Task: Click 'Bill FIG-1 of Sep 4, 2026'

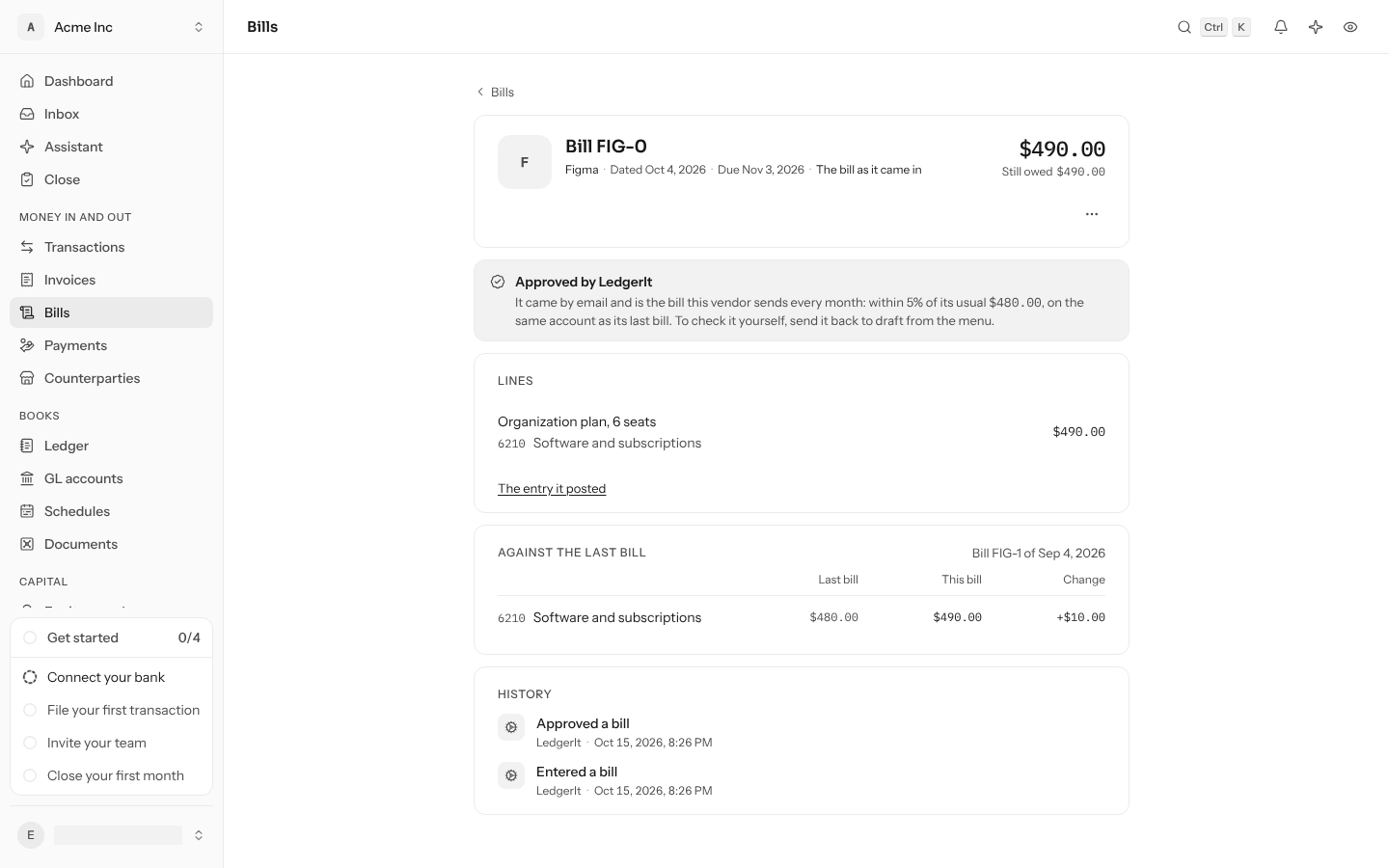Action: (x=1038, y=553)
